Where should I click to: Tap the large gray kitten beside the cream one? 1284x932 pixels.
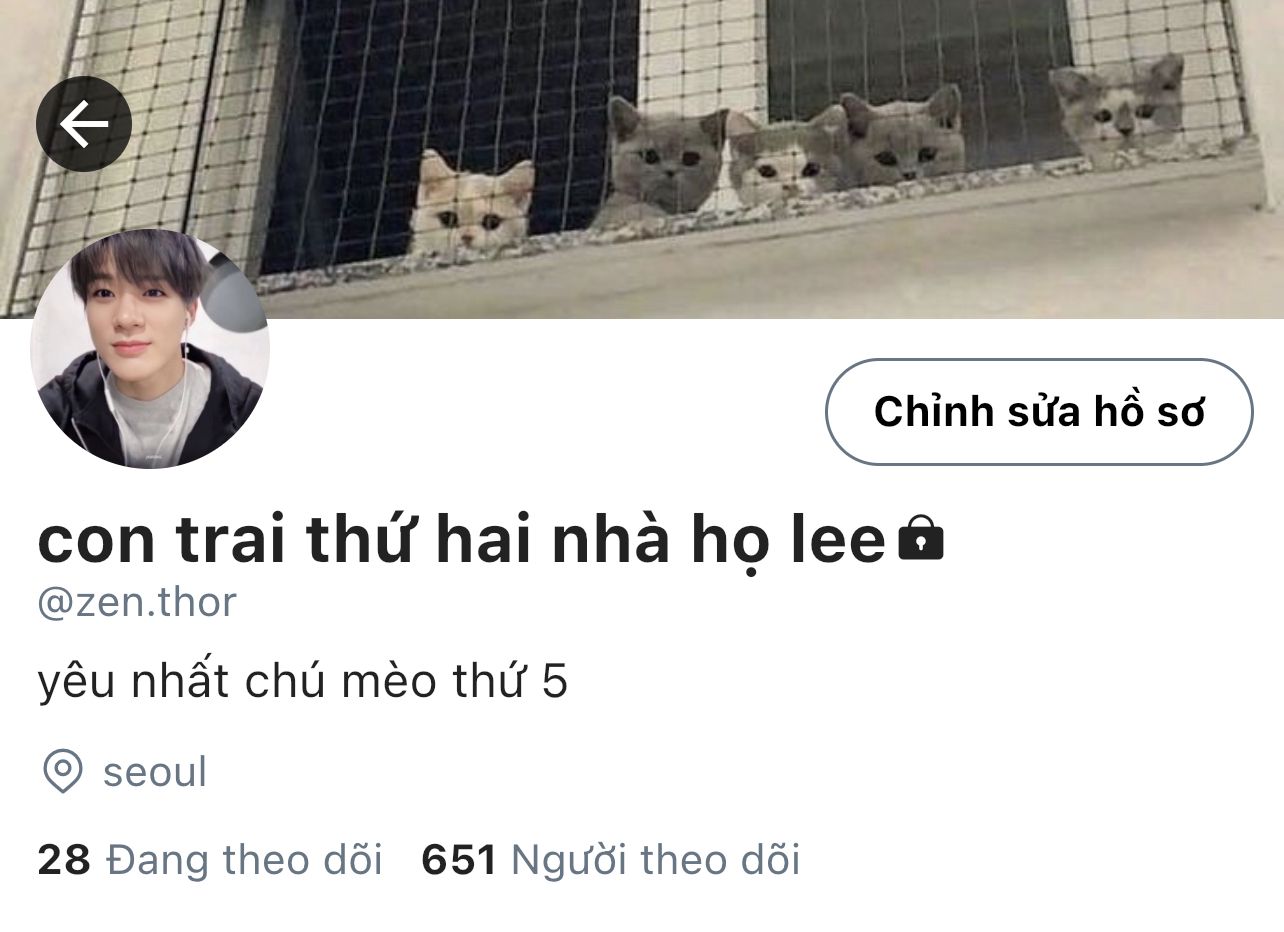click(660, 160)
